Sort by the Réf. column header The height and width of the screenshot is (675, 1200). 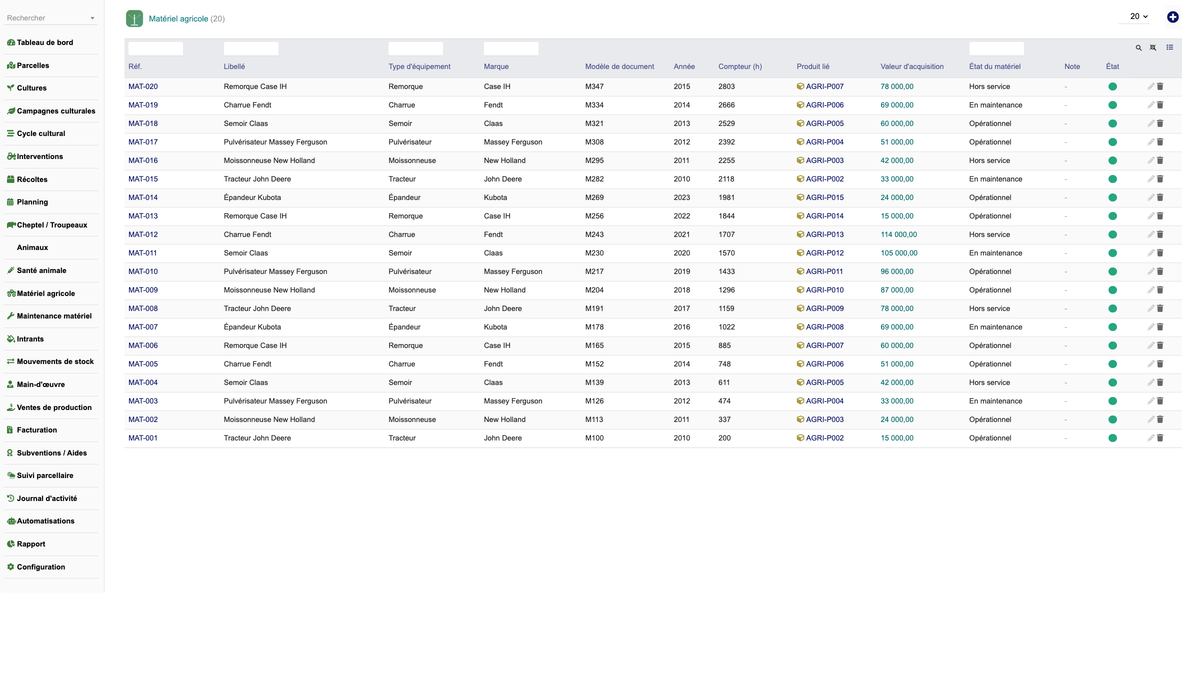pos(135,67)
